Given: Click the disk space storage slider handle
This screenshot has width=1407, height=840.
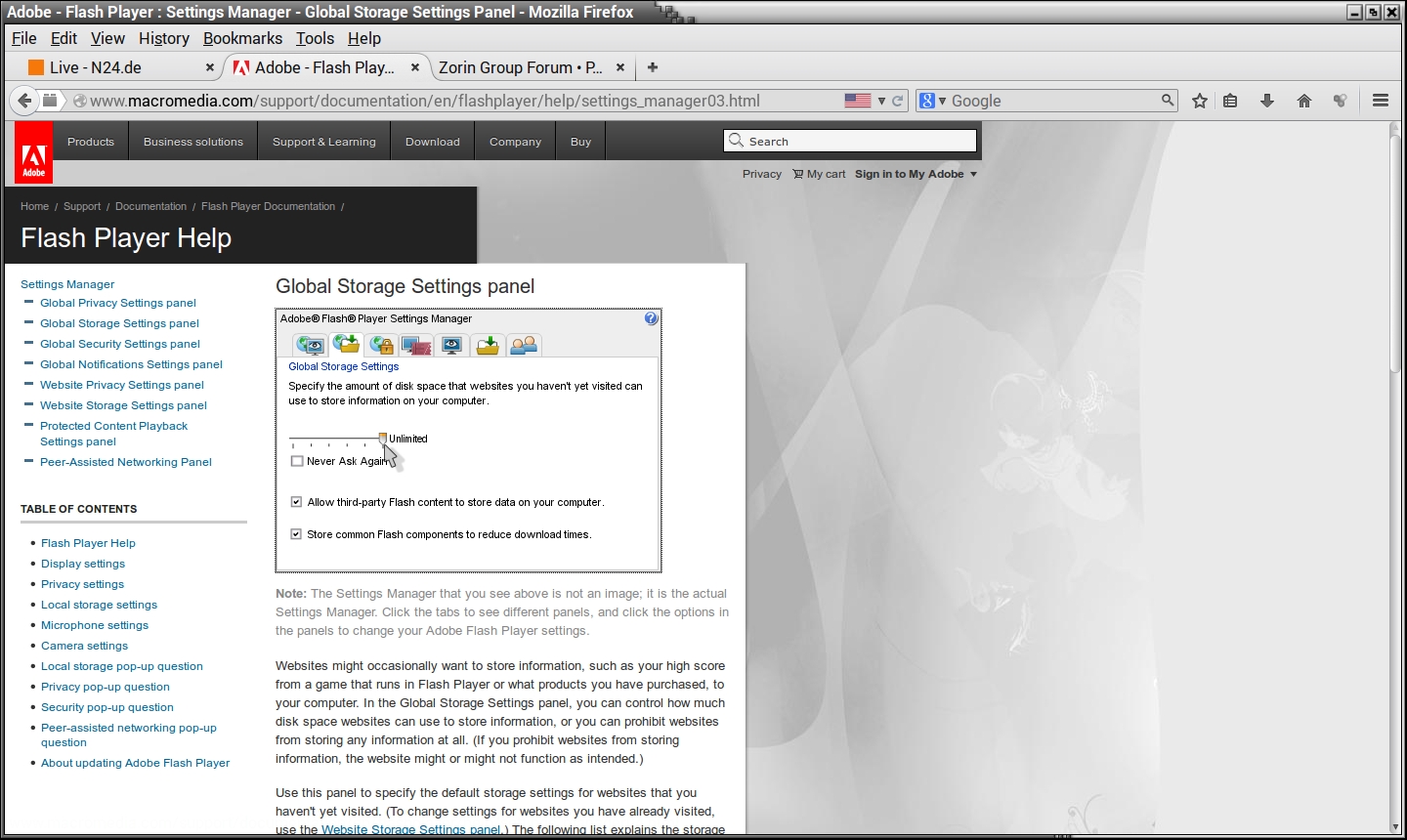Looking at the screenshot, I should (383, 439).
